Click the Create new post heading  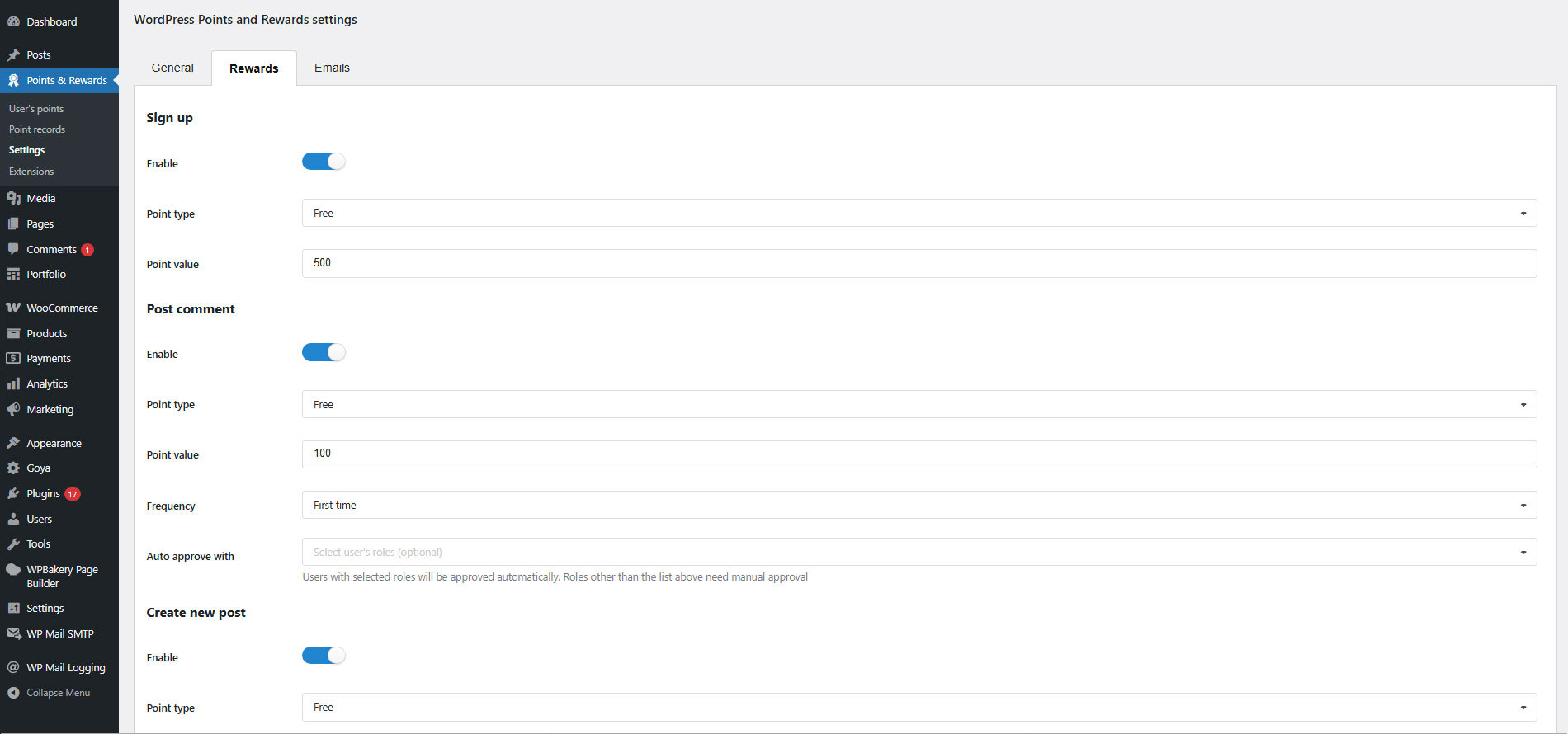click(x=196, y=613)
